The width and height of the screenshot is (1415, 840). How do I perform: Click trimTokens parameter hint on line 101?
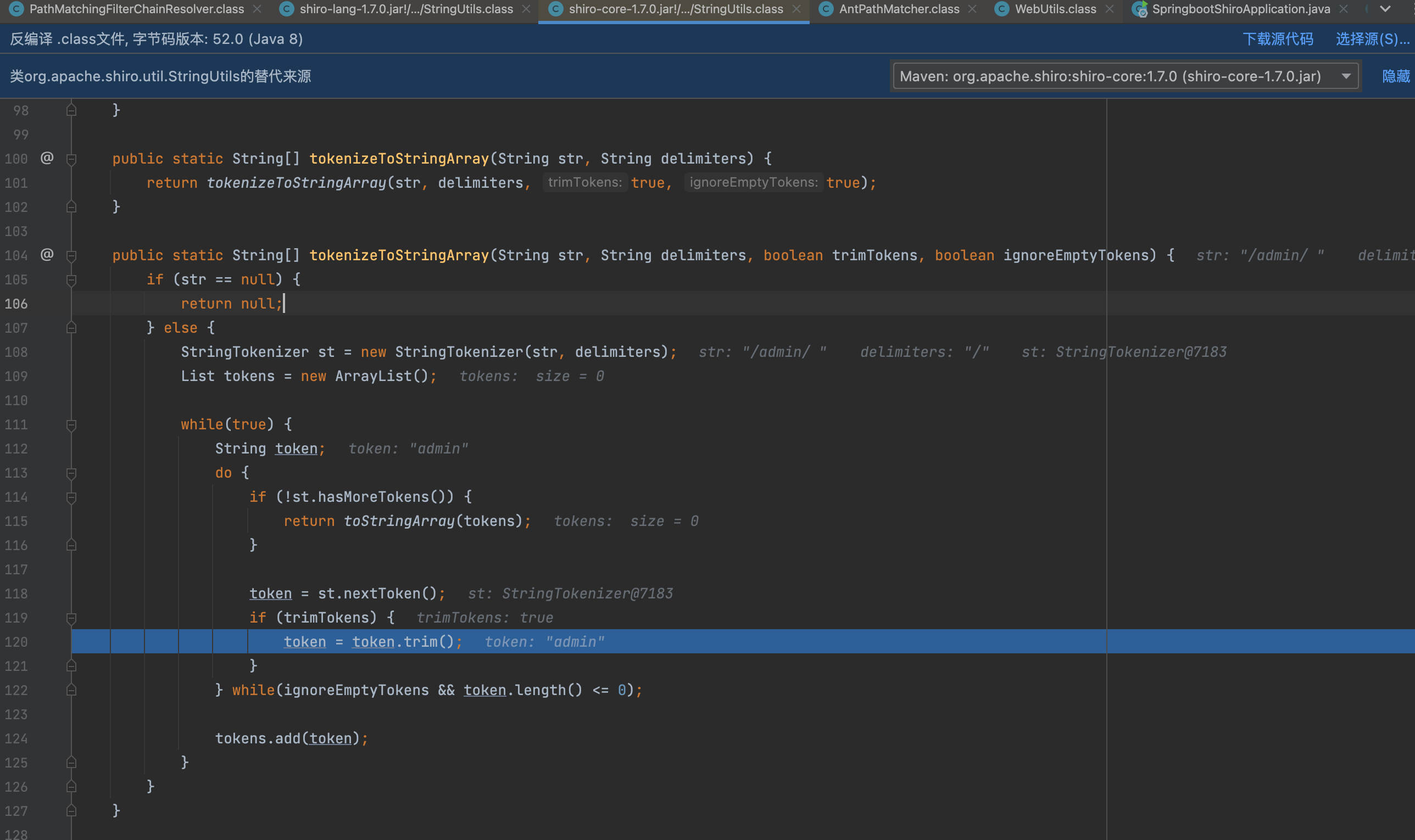pos(585,182)
